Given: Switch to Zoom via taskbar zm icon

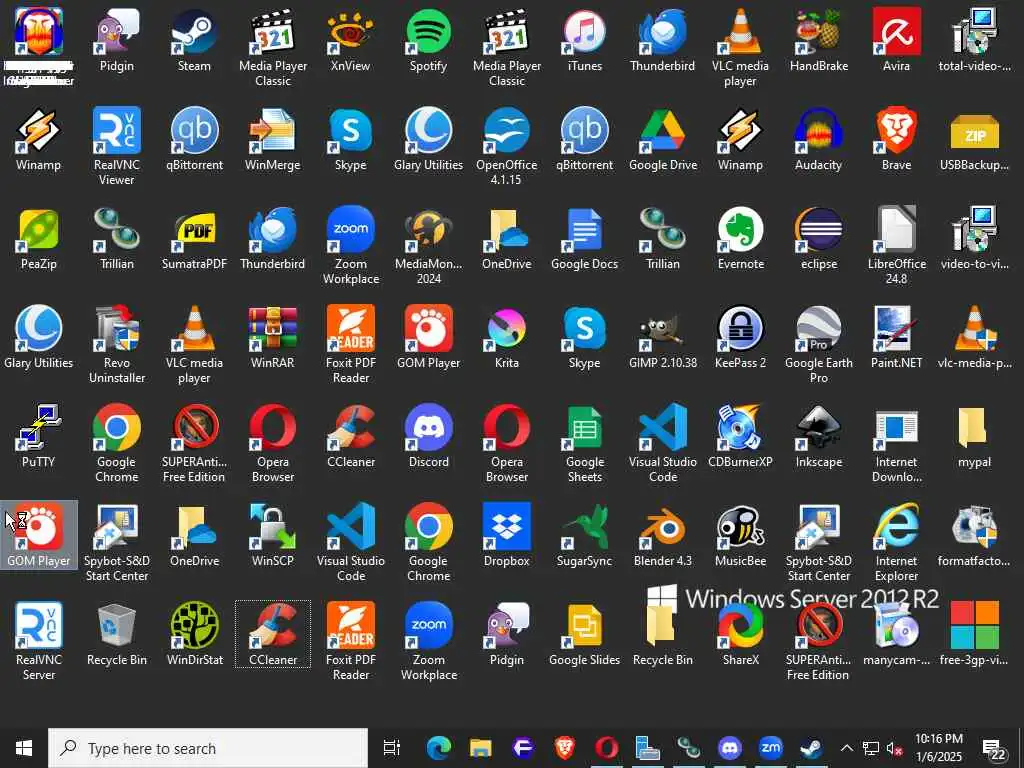Looking at the screenshot, I should coord(771,748).
